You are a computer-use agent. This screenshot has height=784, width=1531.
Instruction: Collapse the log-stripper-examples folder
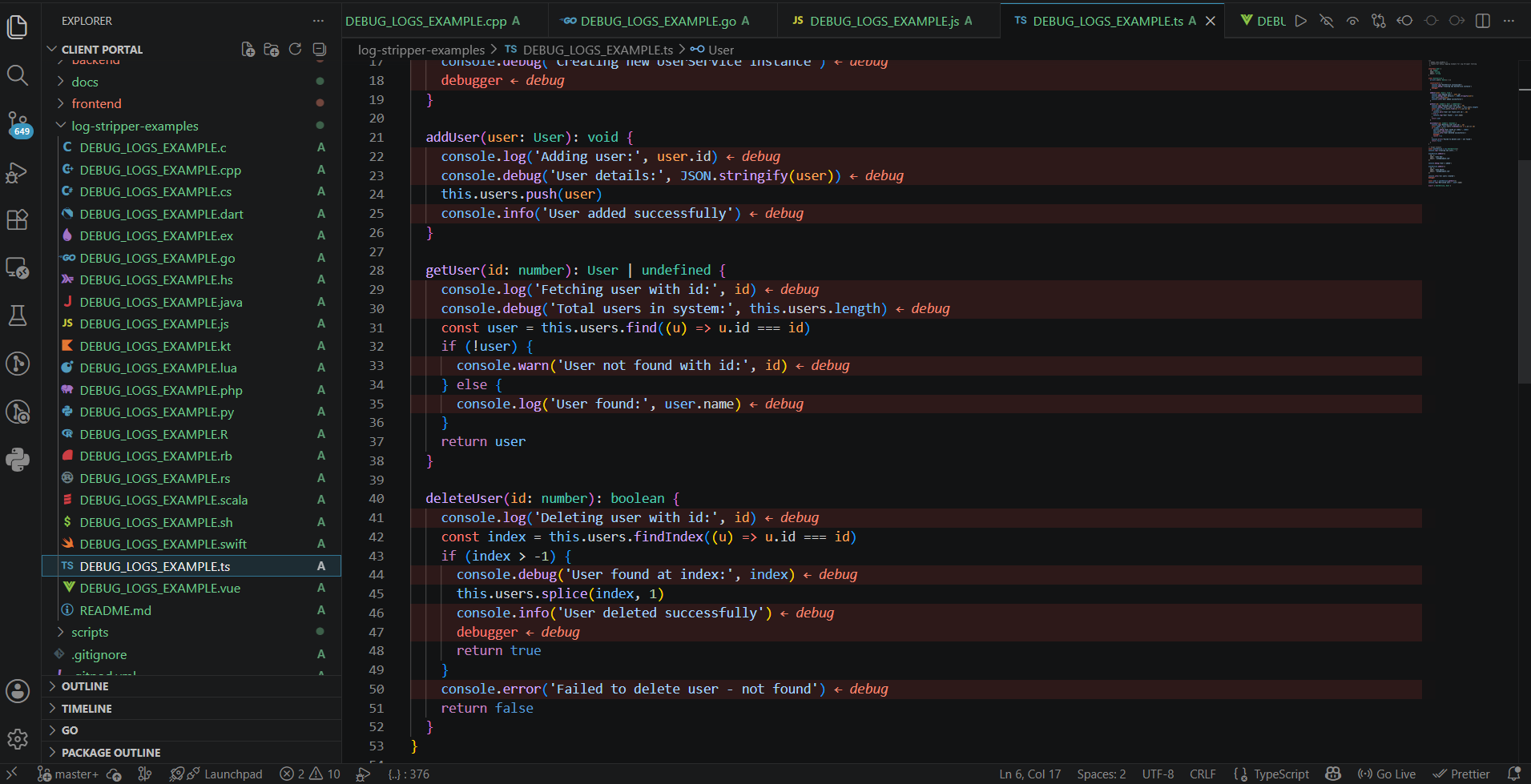click(x=135, y=126)
